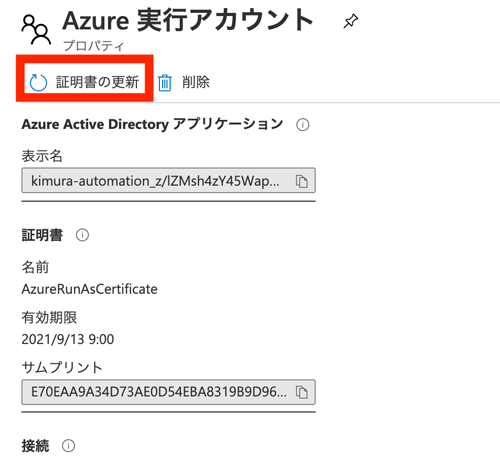Click the 証明書 section heading
Image resolution: width=500 pixels, height=463 pixels.
pos(42,235)
